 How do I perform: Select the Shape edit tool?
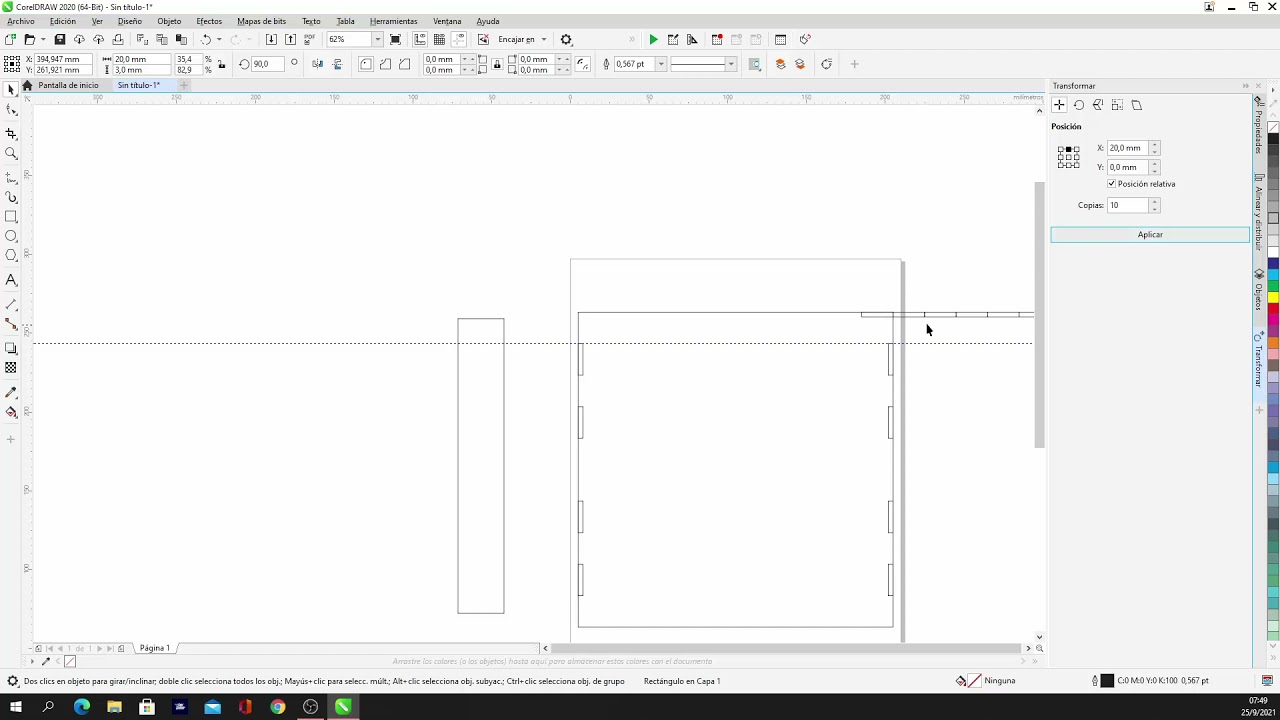pos(11,110)
